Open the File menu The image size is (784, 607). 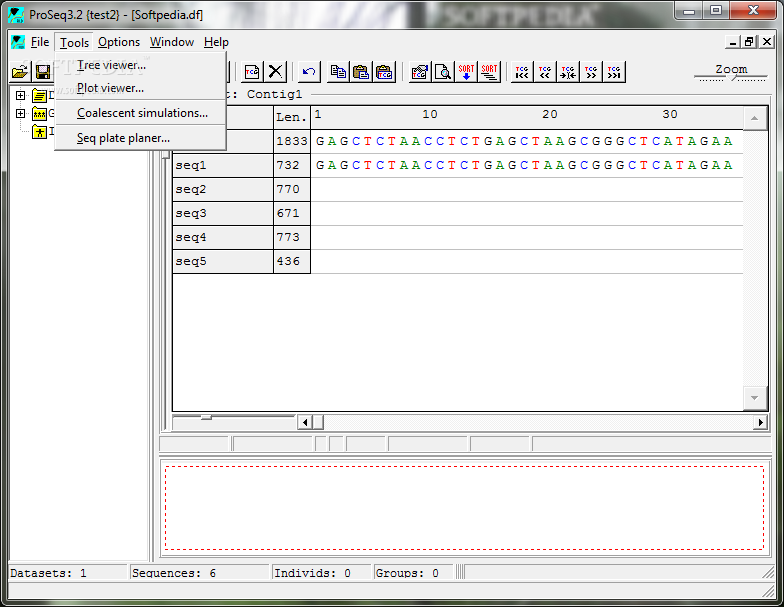pyautogui.click(x=40, y=42)
